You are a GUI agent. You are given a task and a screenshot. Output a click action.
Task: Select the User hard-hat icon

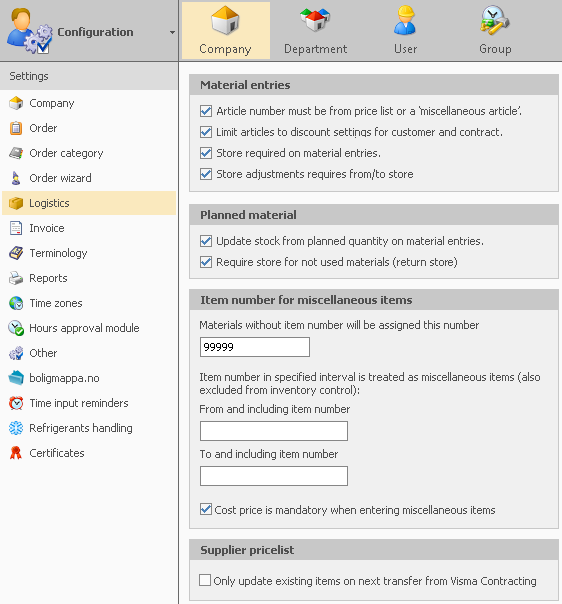[405, 20]
